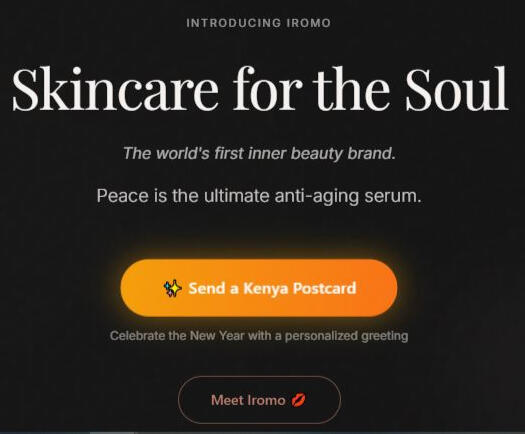Click the word 'Skincare' in the headline
Image resolution: width=525 pixels, height=434 pixels.
pos(115,89)
